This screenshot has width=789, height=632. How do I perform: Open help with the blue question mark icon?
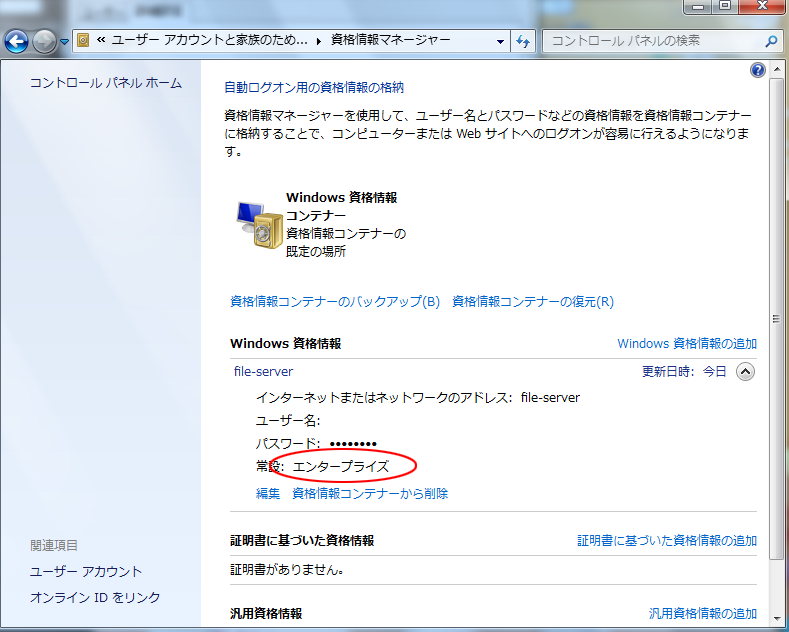tap(757, 70)
